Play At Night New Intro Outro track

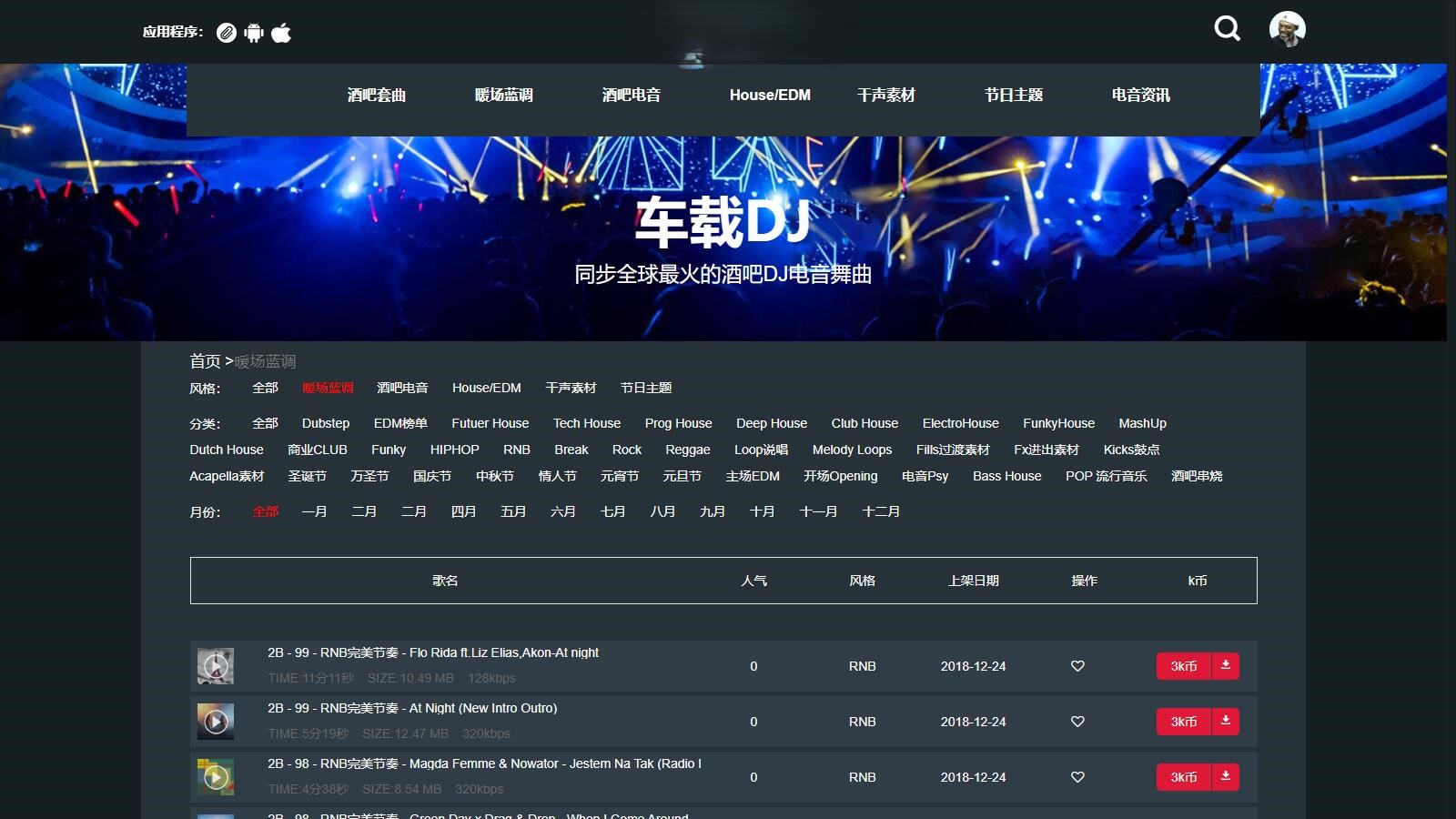click(x=216, y=722)
